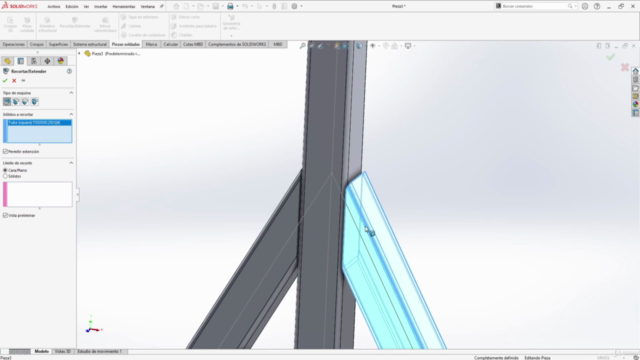Screen dimensions: 640x360
Task: Open the ConfigurationManager tab icon
Action: 34,61
